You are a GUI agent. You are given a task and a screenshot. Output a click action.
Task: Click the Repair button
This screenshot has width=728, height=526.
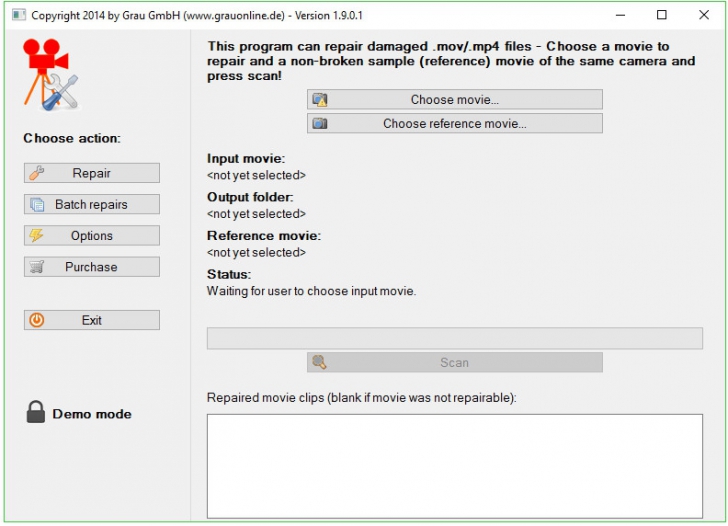point(91,173)
